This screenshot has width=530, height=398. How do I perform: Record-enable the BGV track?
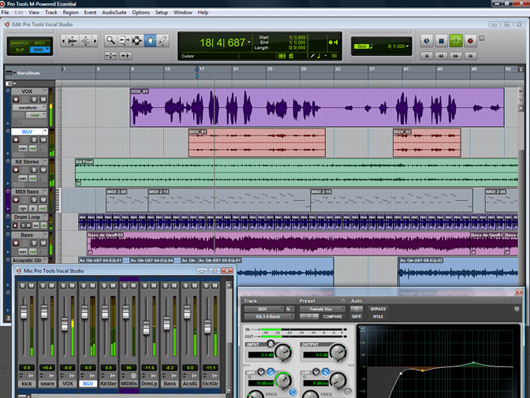click(16, 140)
